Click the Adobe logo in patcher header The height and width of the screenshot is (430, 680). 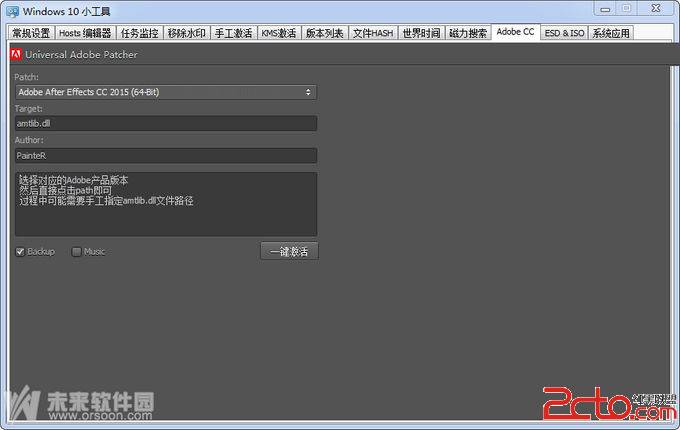pos(16,54)
